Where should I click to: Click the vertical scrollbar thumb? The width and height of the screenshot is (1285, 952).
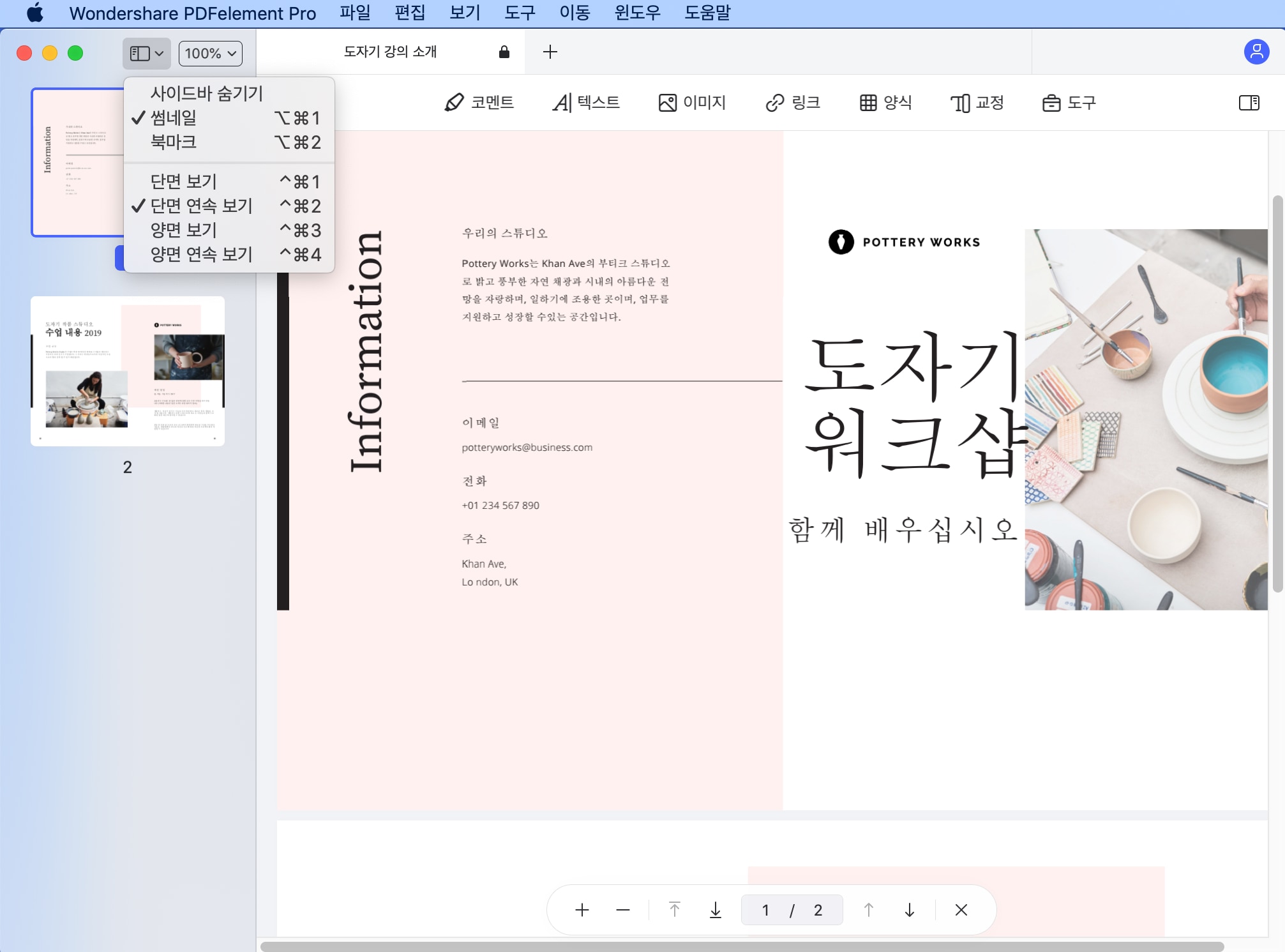1277,393
